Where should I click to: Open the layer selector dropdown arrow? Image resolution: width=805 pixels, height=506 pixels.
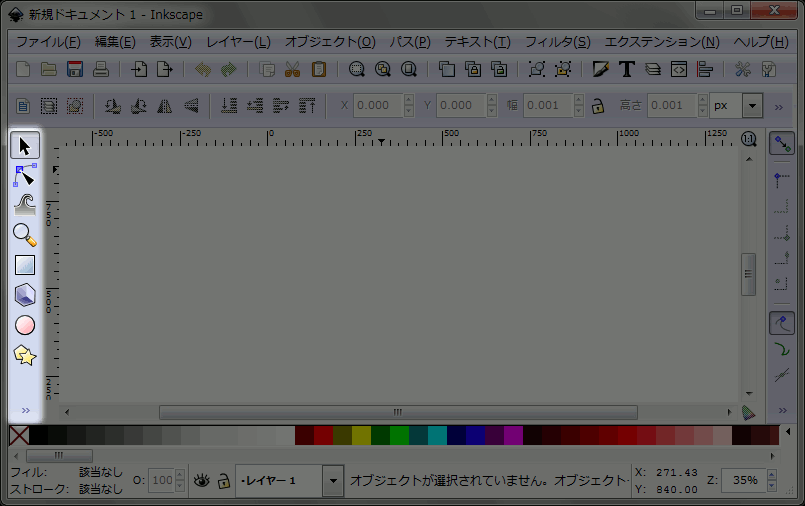tap(333, 480)
